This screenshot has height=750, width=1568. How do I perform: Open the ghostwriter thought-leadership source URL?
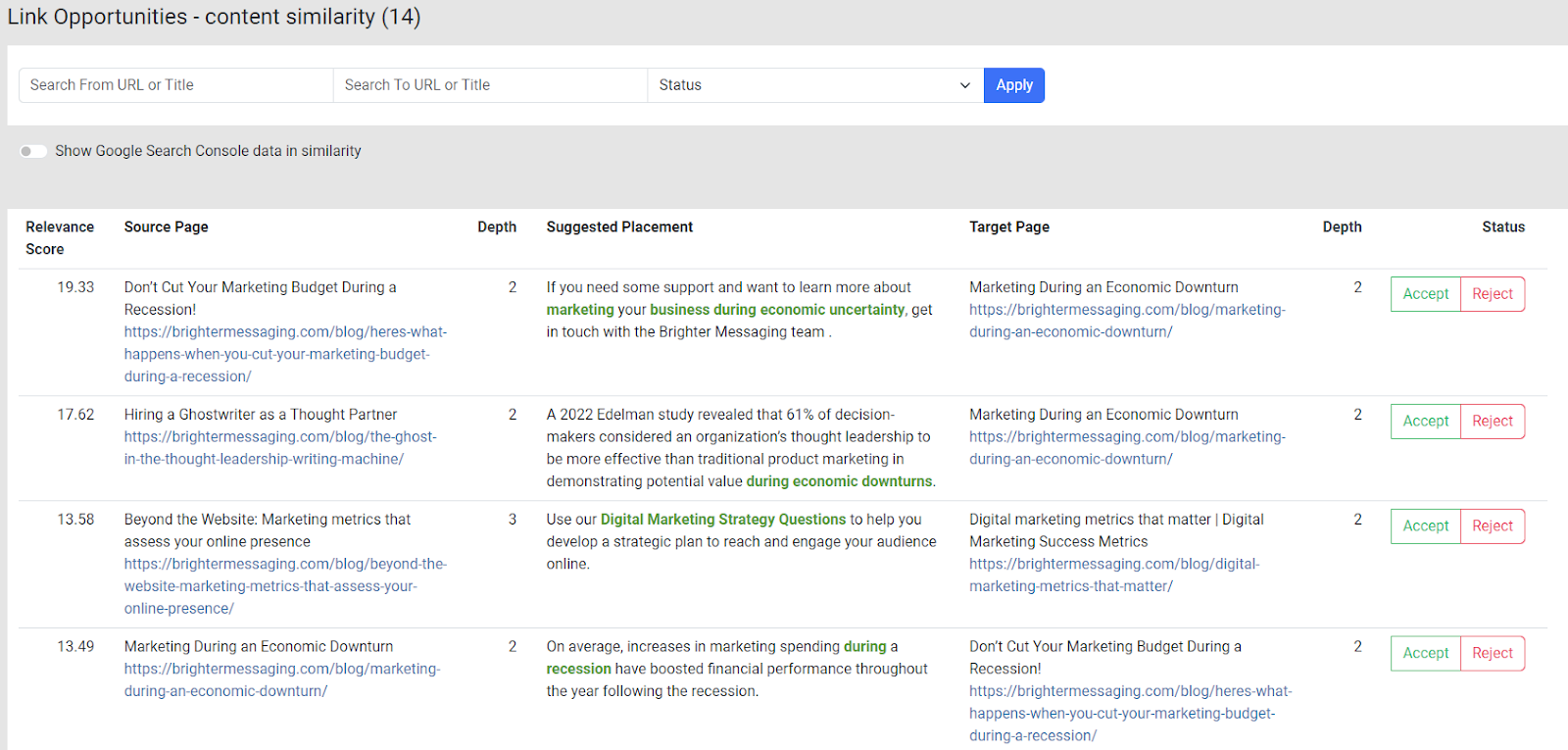click(x=279, y=448)
